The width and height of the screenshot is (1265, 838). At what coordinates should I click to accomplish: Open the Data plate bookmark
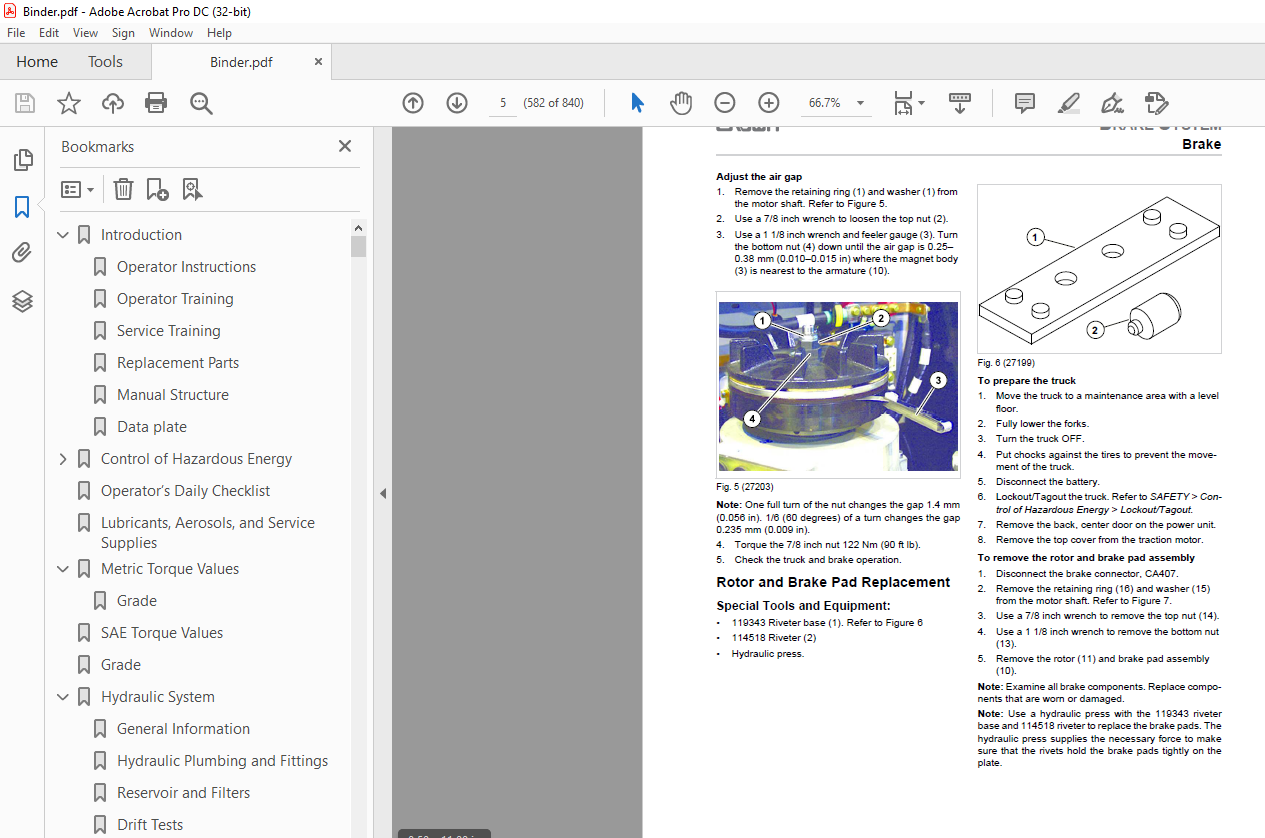(152, 427)
